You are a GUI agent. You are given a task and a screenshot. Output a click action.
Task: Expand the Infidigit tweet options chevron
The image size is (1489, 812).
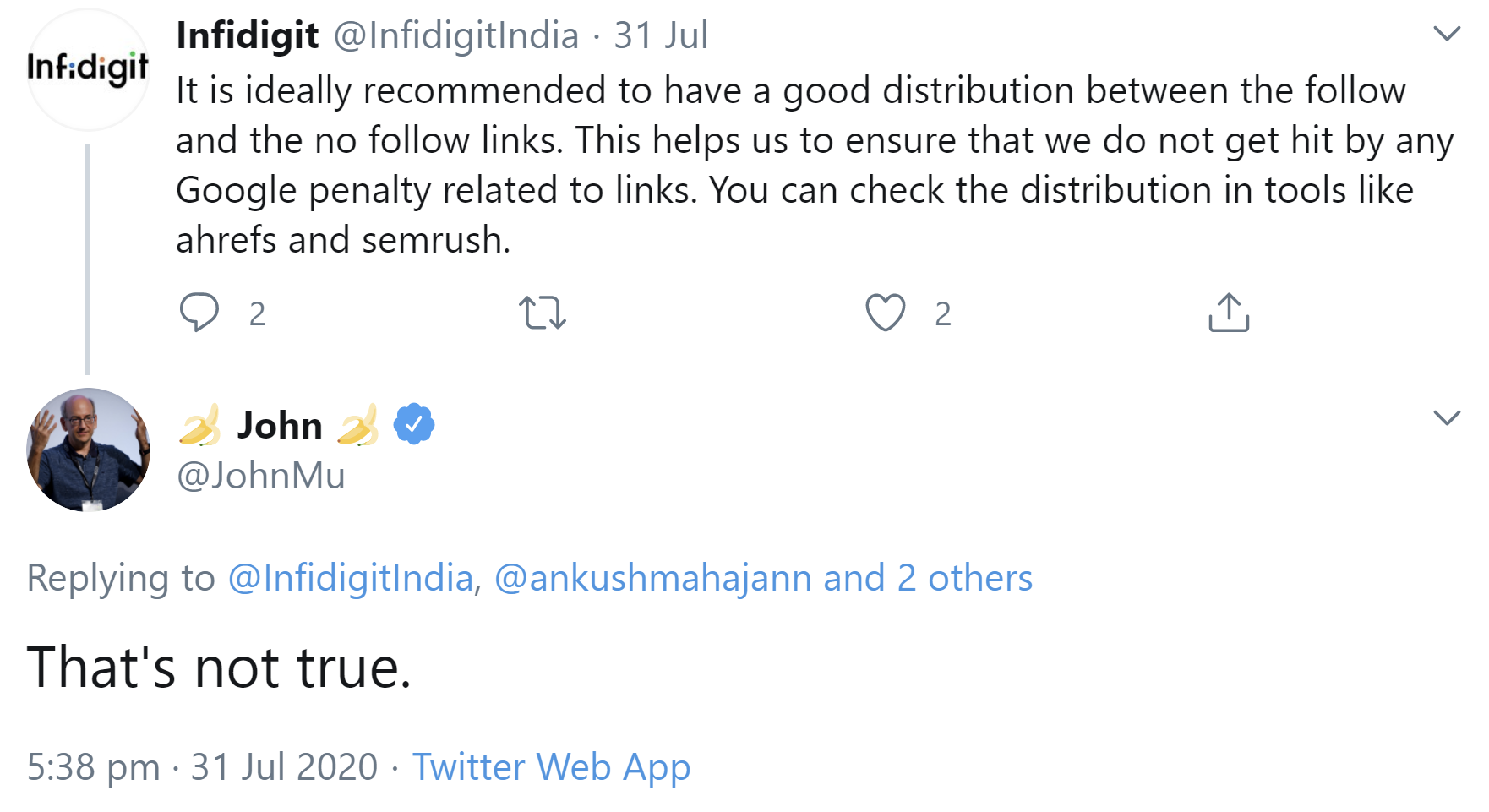pos(1447,34)
